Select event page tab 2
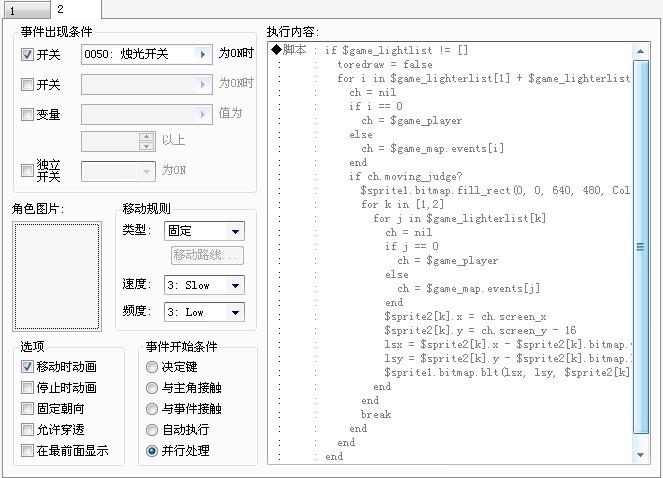The width and height of the screenshot is (663, 478). point(75,9)
